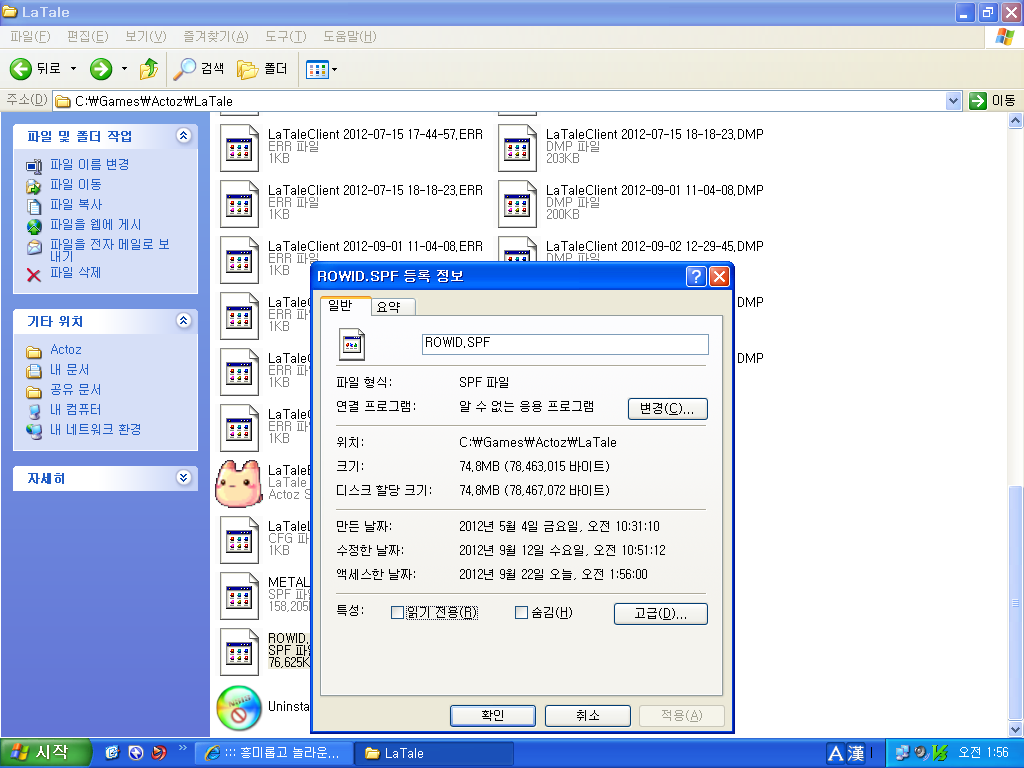Click the red X delete file icon
The width and height of the screenshot is (1024, 768).
click(x=34, y=275)
